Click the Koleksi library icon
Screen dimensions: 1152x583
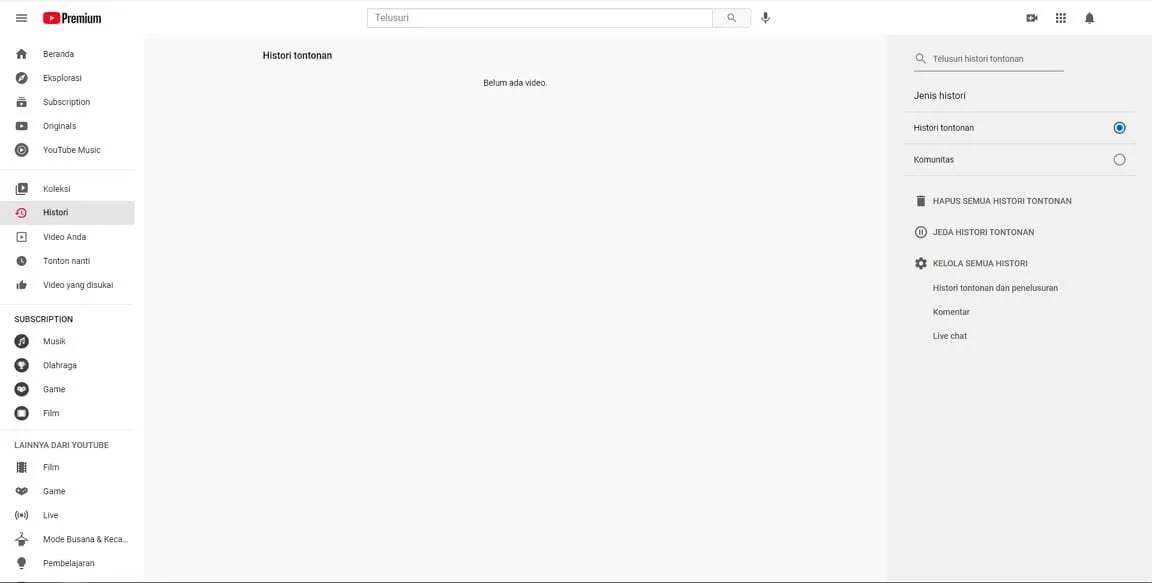(21, 189)
